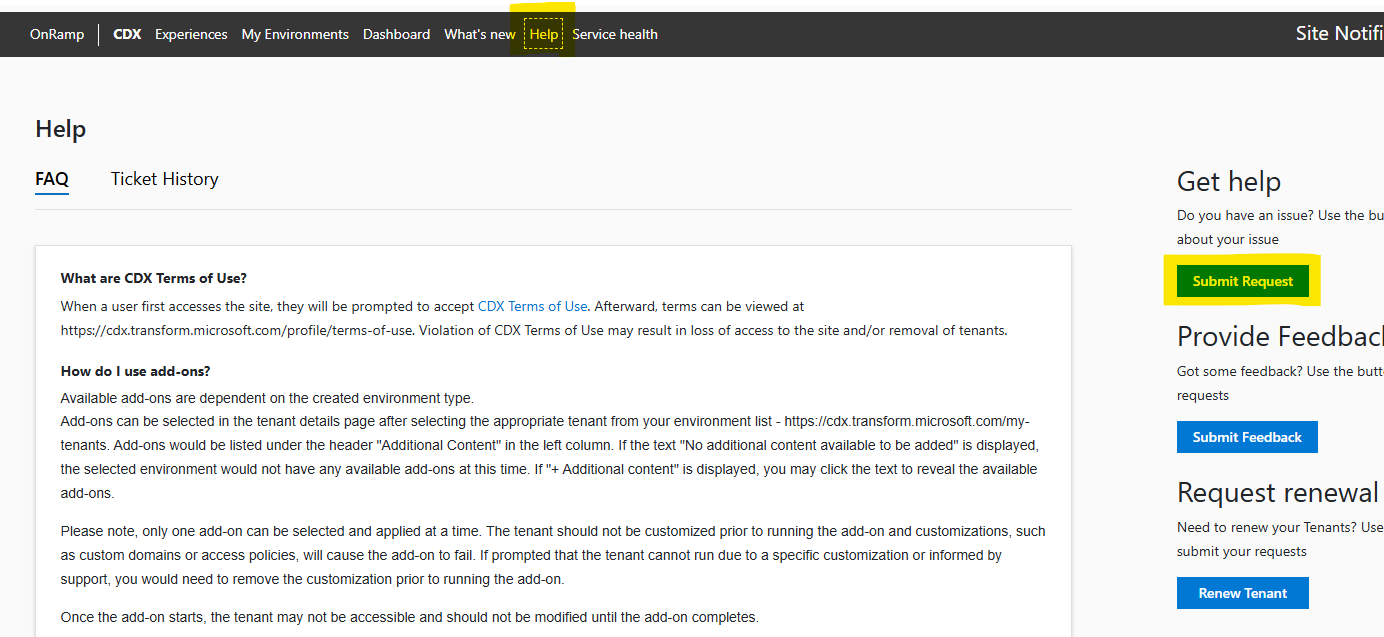Click the 'What are CDX Terms of Use?' question
Image resolution: width=1384 pixels, height=637 pixels.
[154, 278]
